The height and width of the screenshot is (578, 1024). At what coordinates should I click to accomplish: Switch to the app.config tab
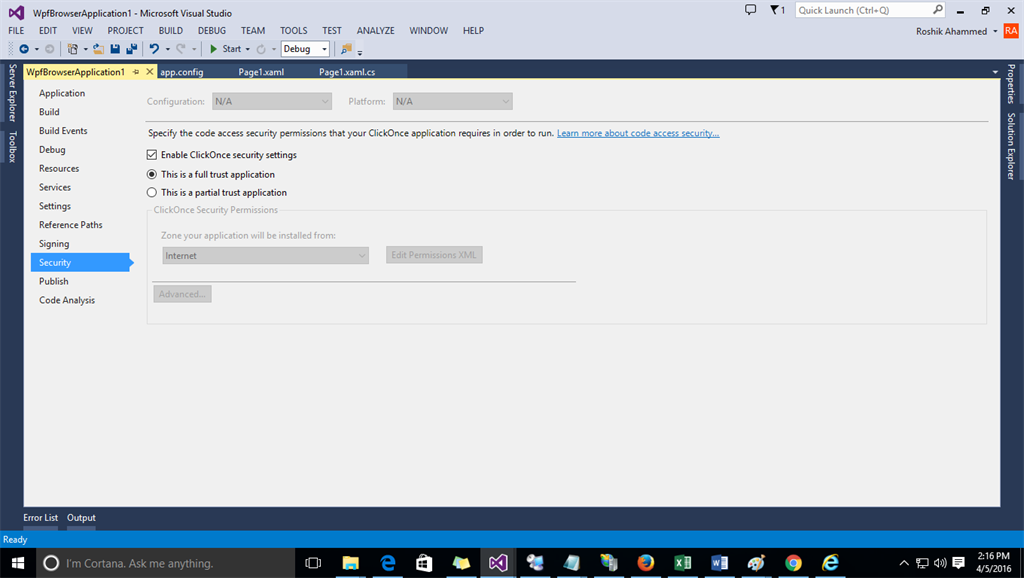182,72
